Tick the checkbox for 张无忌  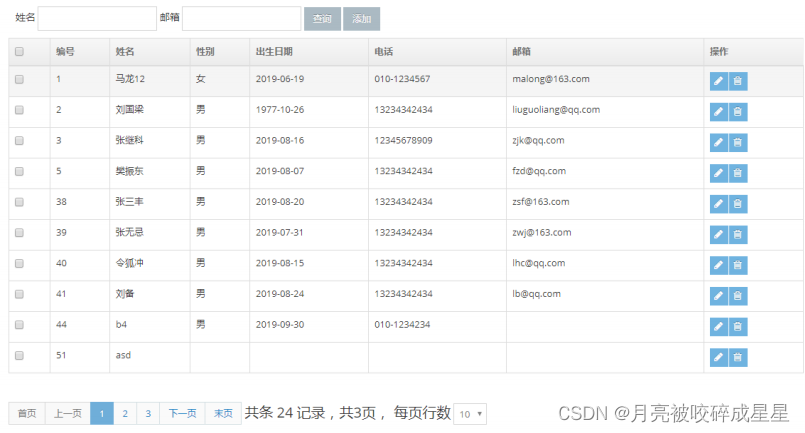coord(20,233)
